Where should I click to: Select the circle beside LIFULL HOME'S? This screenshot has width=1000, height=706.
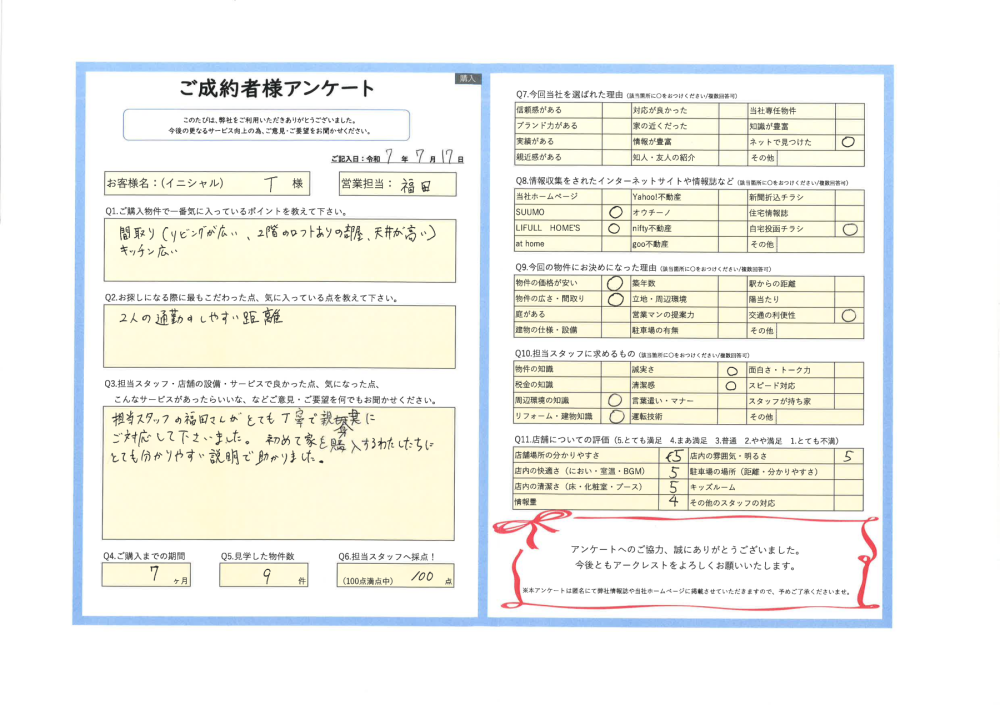(x=615, y=229)
